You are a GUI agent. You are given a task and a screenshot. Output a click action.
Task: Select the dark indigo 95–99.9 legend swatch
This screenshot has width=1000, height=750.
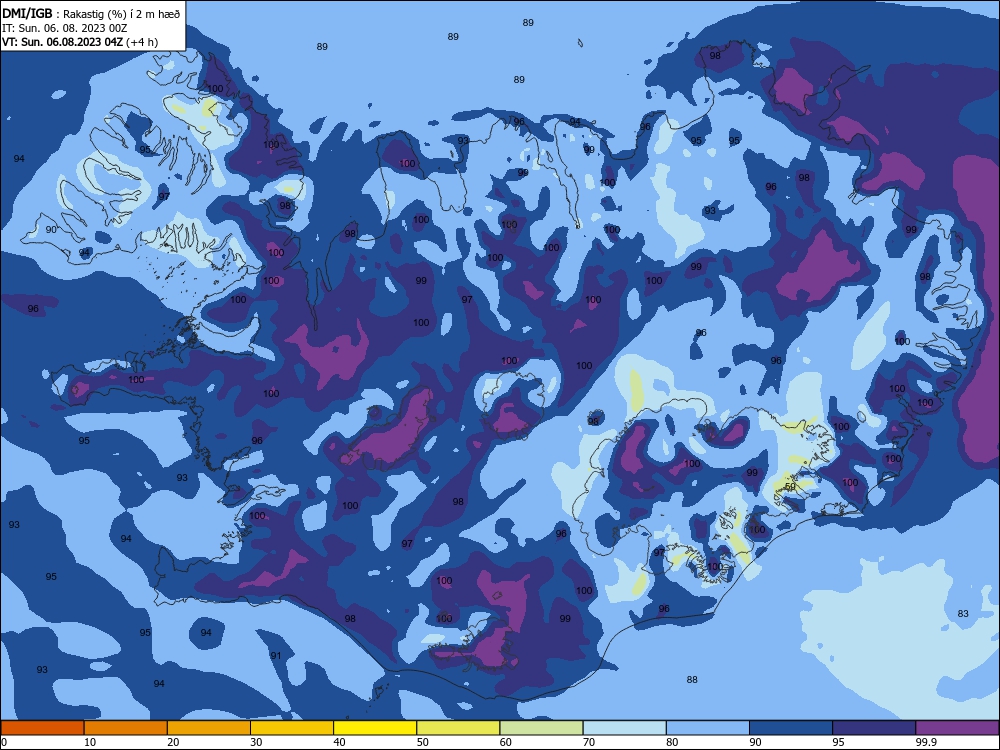click(x=874, y=728)
